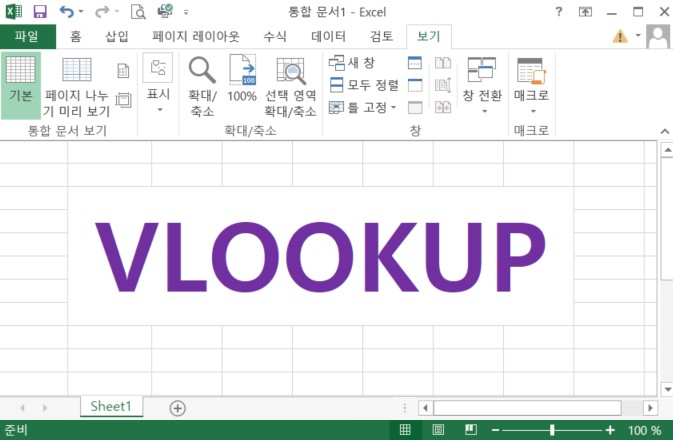Viewport: 673px width, 440px height.
Task: Click 선택 영역 확대/축소
Action: pos(291,87)
